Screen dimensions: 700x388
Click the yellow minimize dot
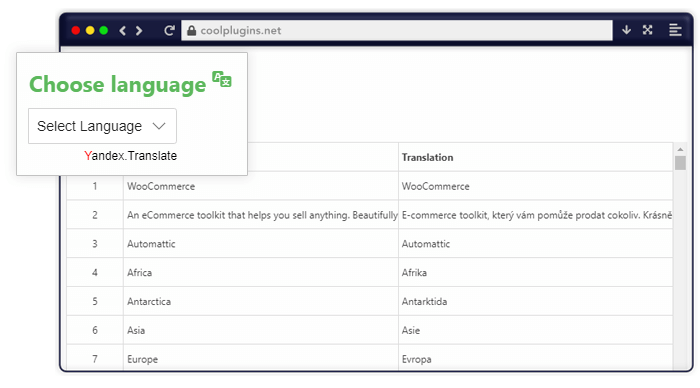click(x=90, y=30)
